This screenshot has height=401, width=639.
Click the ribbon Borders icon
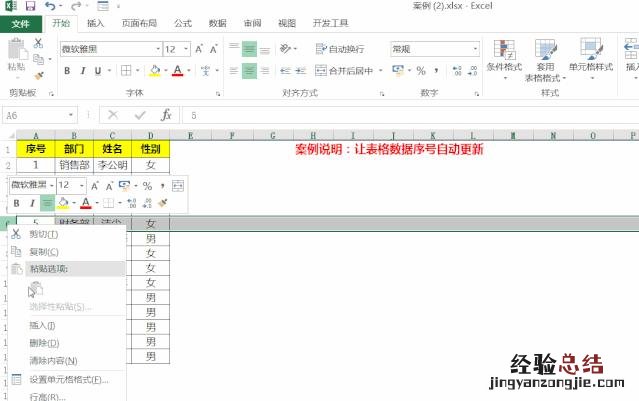(x=126, y=71)
